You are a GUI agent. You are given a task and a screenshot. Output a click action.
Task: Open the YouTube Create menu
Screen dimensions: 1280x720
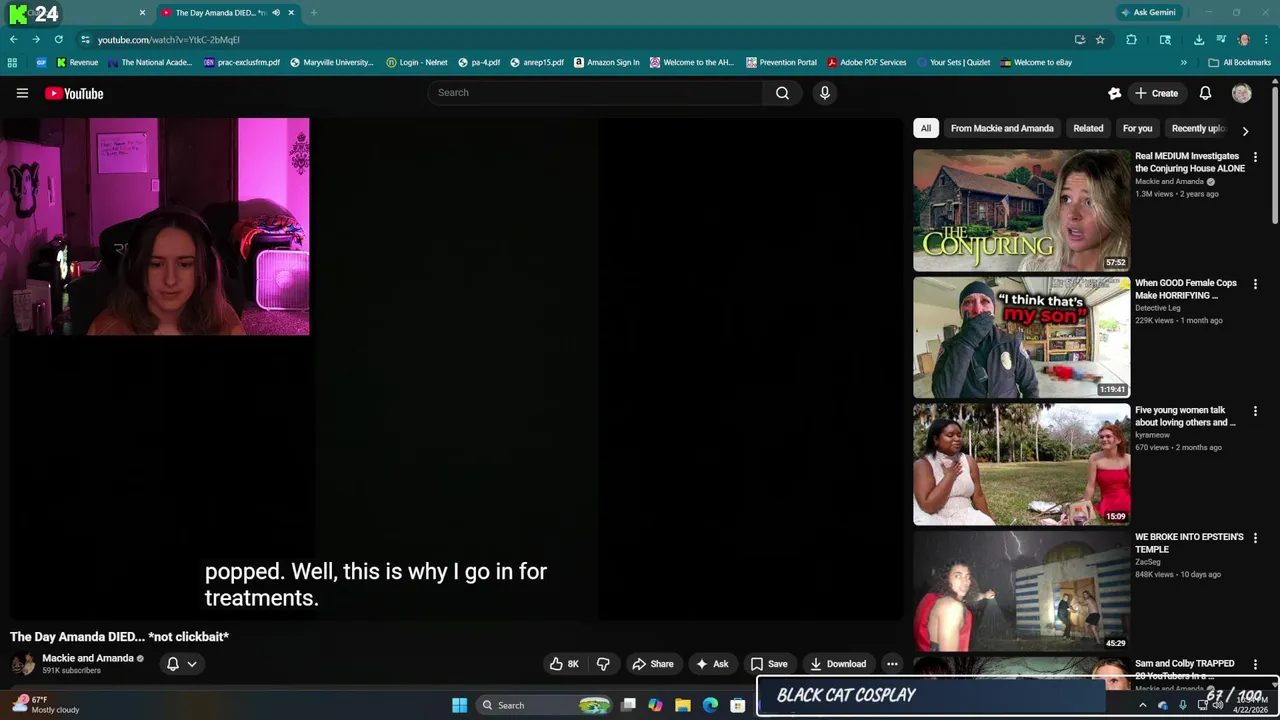click(1156, 93)
